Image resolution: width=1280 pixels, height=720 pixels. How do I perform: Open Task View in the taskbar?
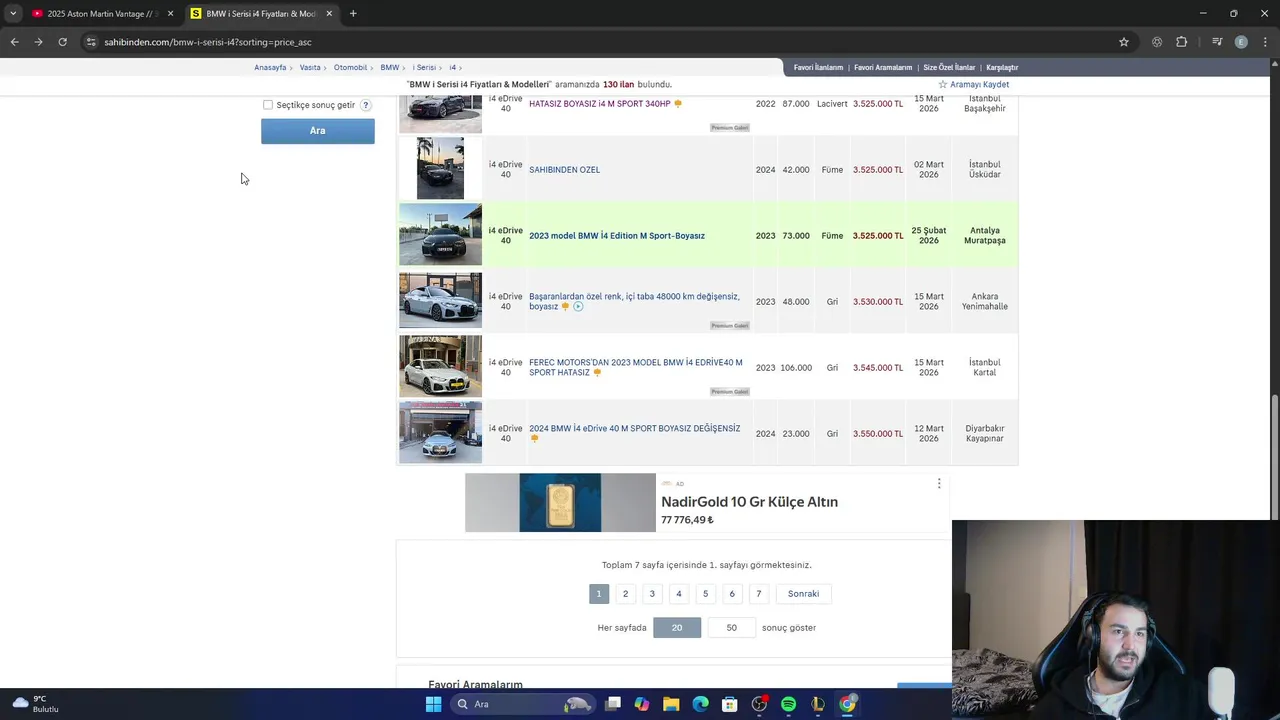coord(613,704)
